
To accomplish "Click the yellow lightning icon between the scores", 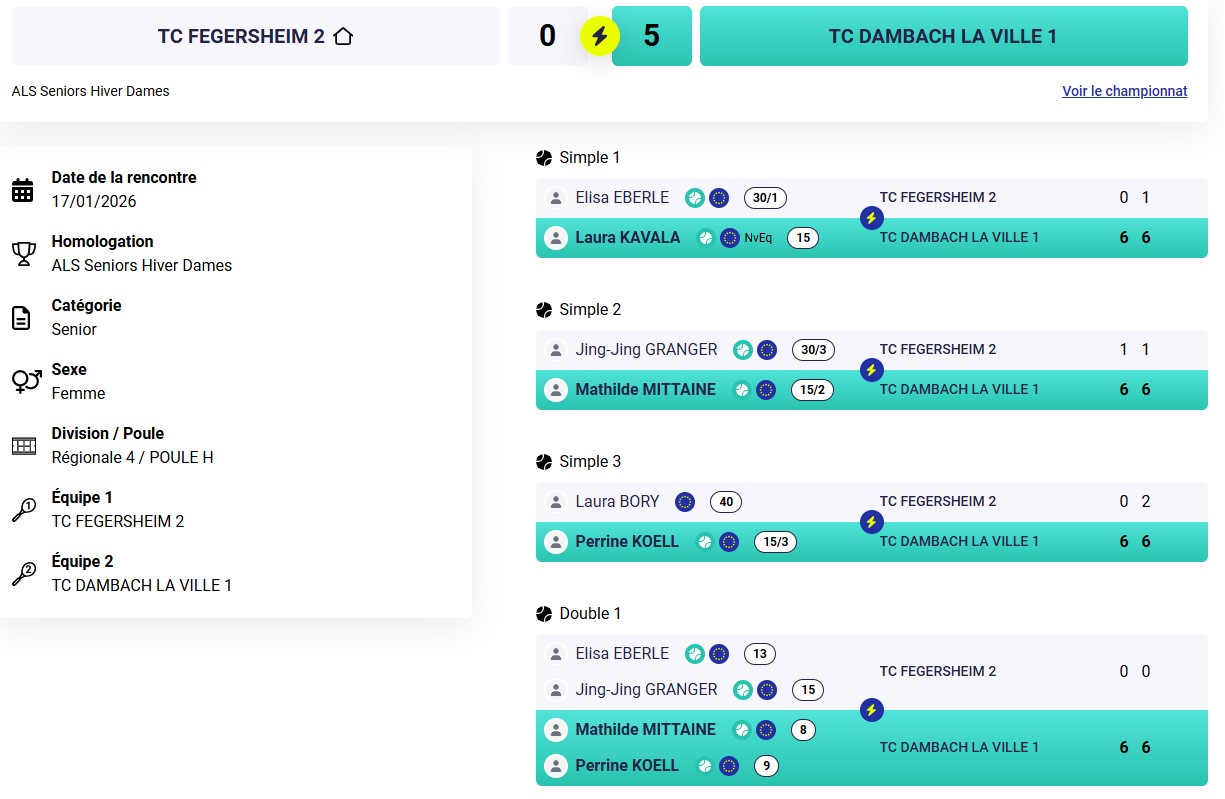I will [x=600, y=37].
